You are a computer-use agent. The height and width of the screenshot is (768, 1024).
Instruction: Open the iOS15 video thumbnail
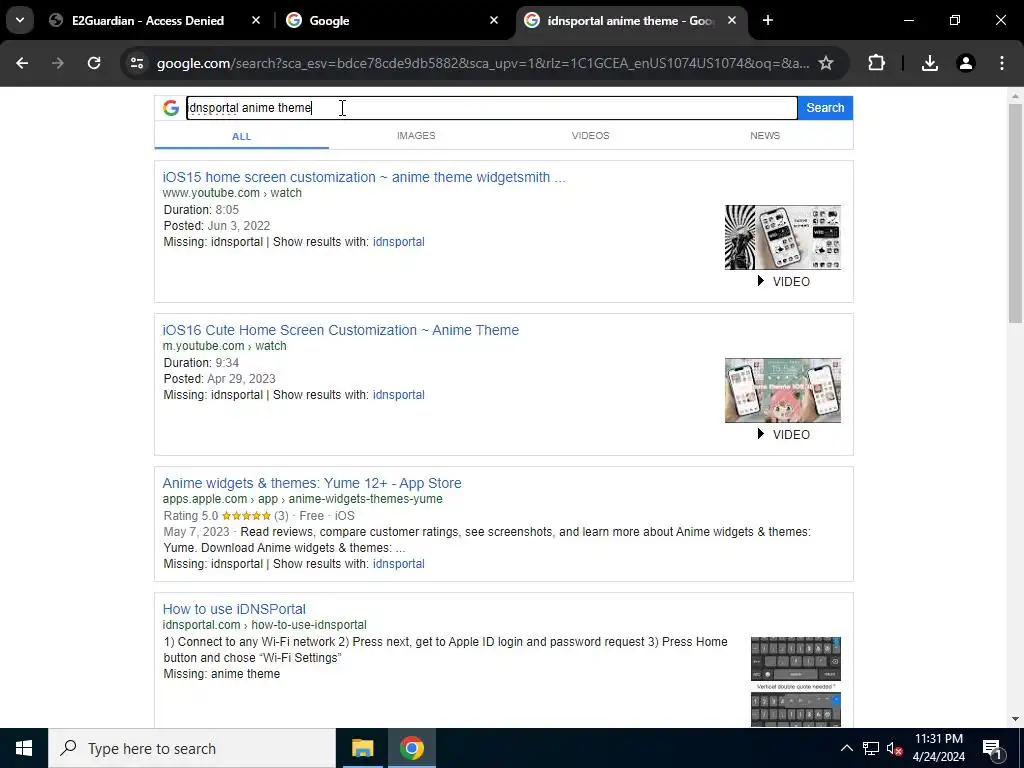tap(783, 237)
